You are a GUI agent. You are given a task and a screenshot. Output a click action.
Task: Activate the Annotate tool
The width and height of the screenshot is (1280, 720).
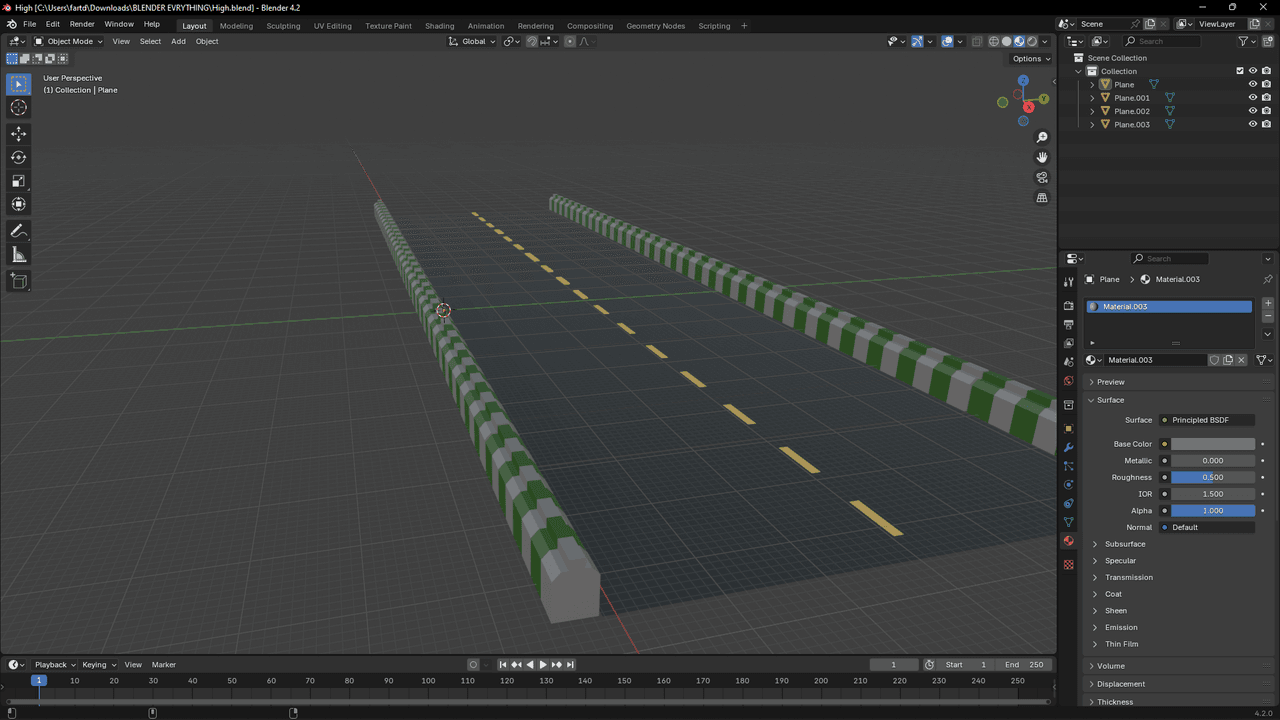(x=18, y=231)
